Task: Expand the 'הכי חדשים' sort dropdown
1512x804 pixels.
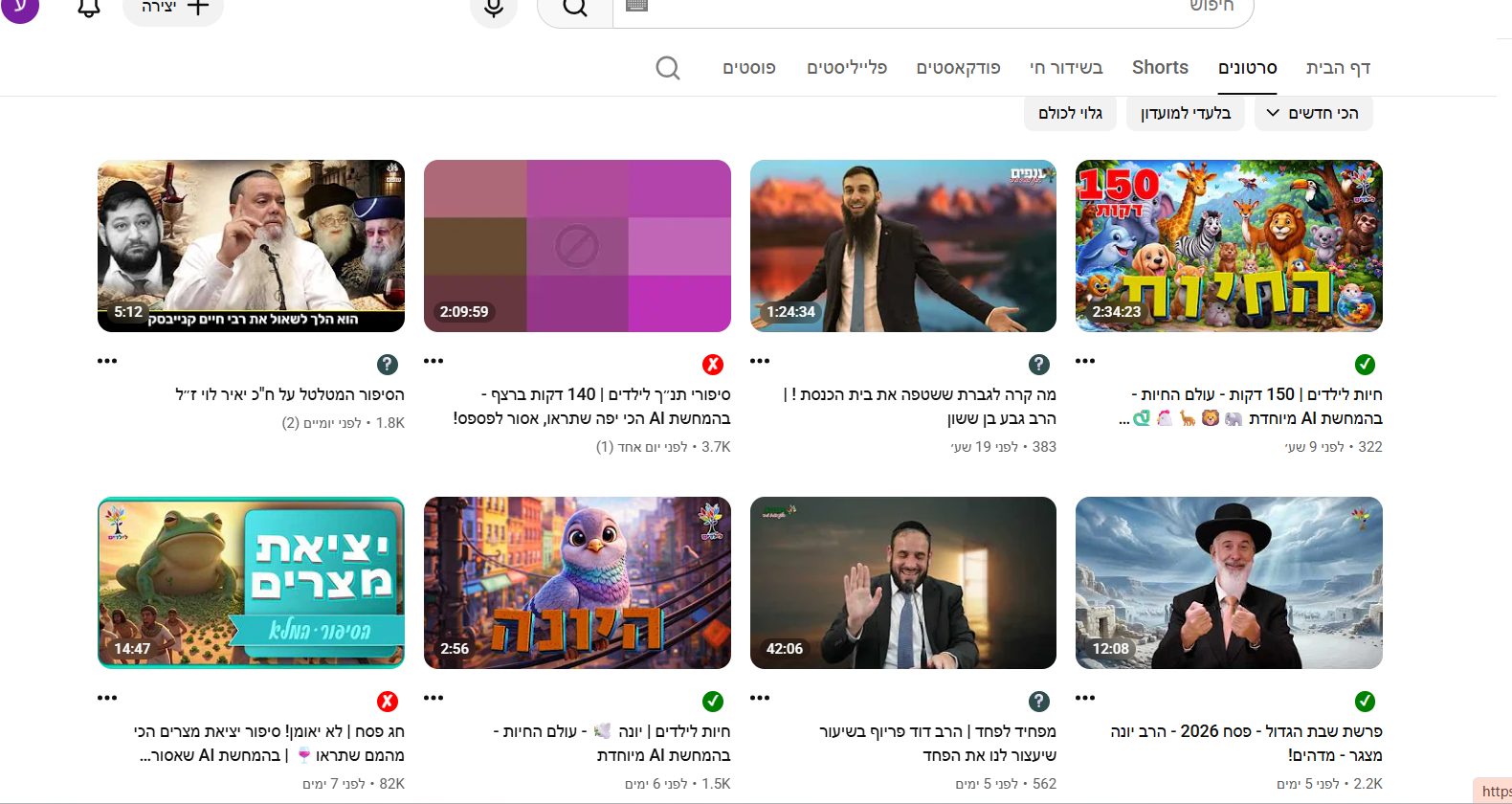Action: point(1313,113)
